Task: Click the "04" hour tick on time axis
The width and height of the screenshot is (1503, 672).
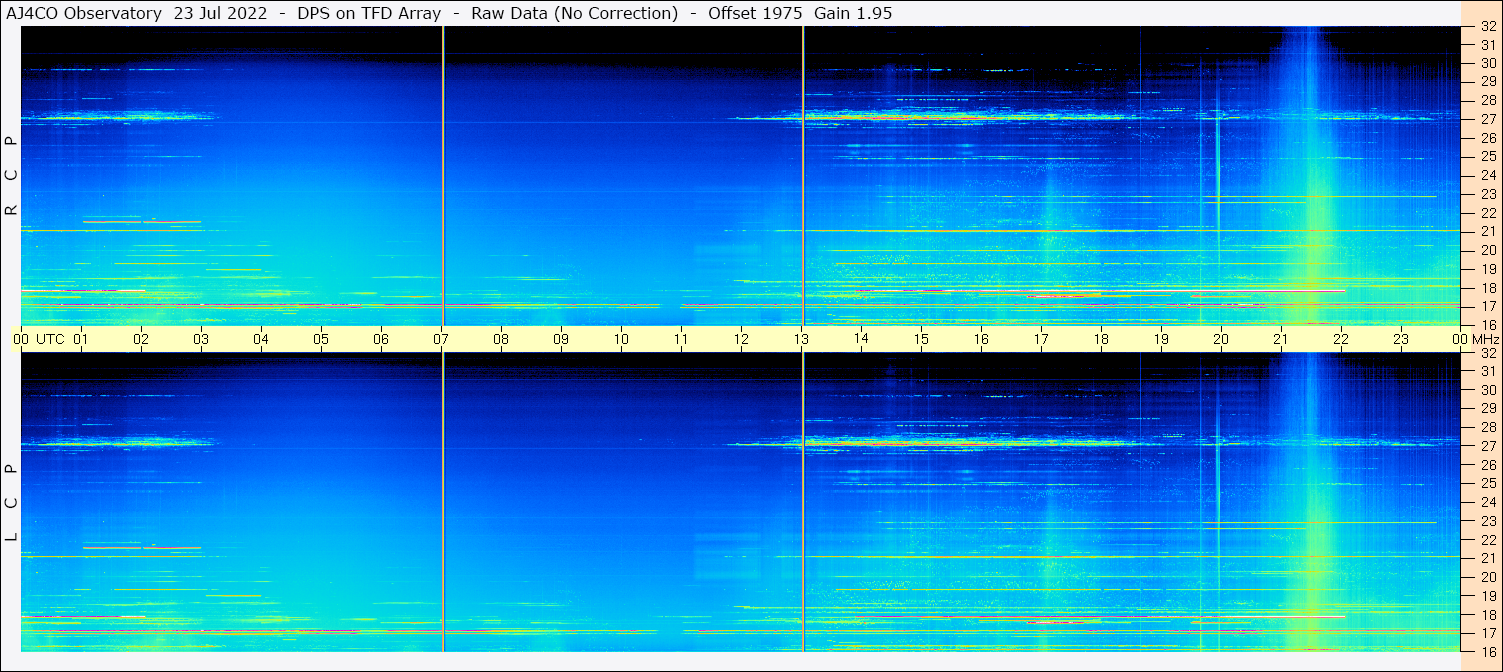Action: 261,339
